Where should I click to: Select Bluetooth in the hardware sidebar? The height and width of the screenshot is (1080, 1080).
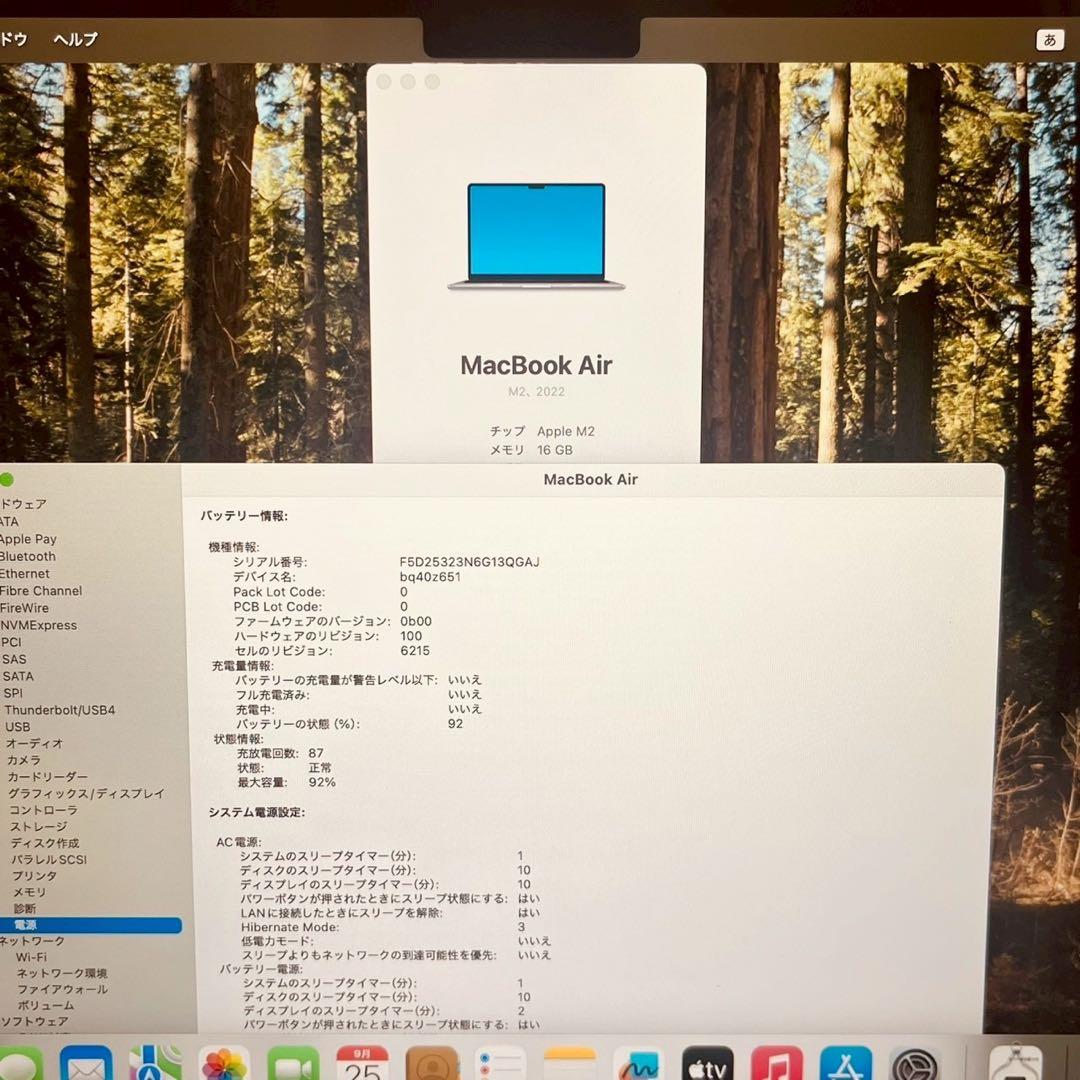tap(30, 556)
